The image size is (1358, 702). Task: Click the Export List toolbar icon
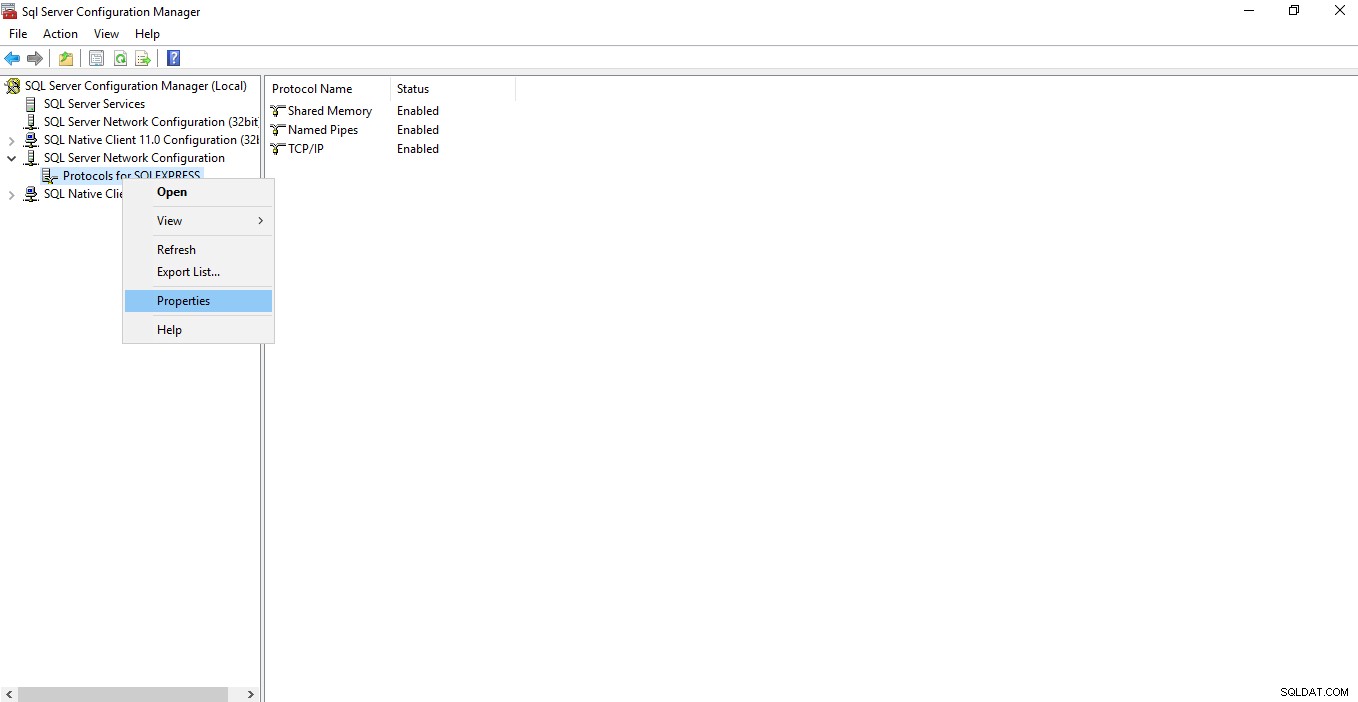(x=143, y=58)
